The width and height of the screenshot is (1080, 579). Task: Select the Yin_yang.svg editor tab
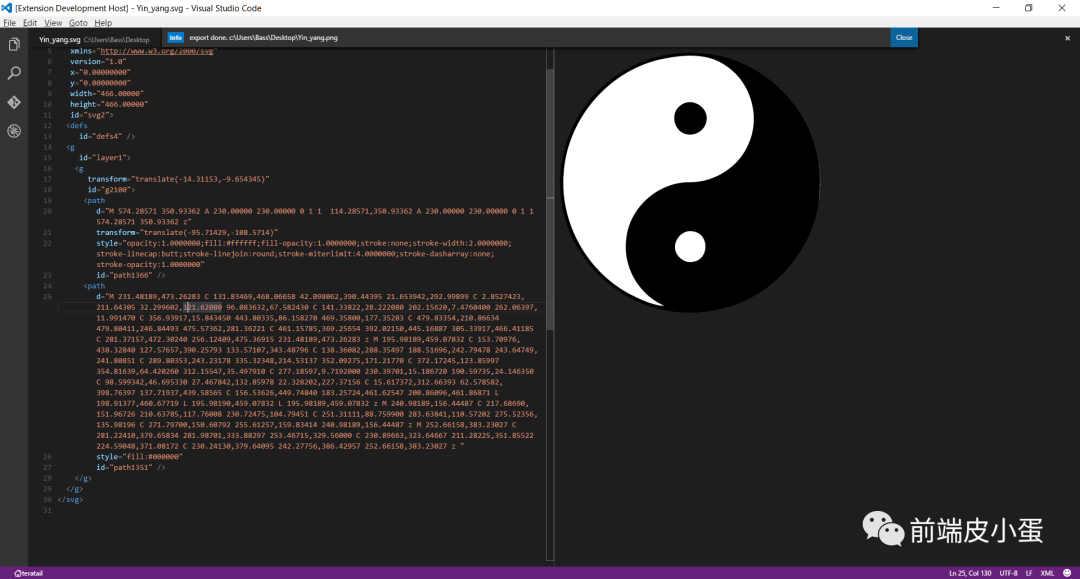click(94, 39)
